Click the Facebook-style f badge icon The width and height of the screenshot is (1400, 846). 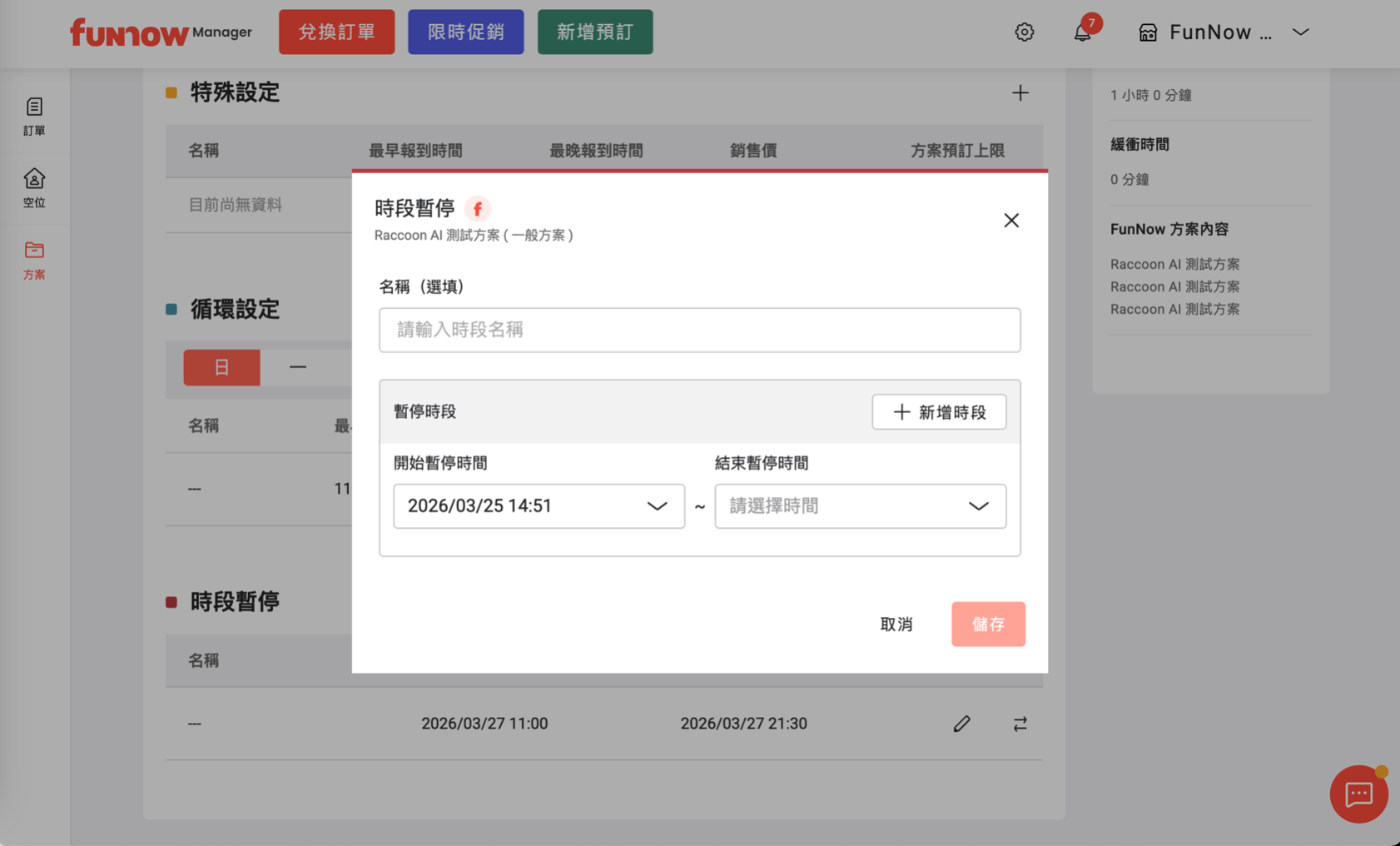(478, 208)
